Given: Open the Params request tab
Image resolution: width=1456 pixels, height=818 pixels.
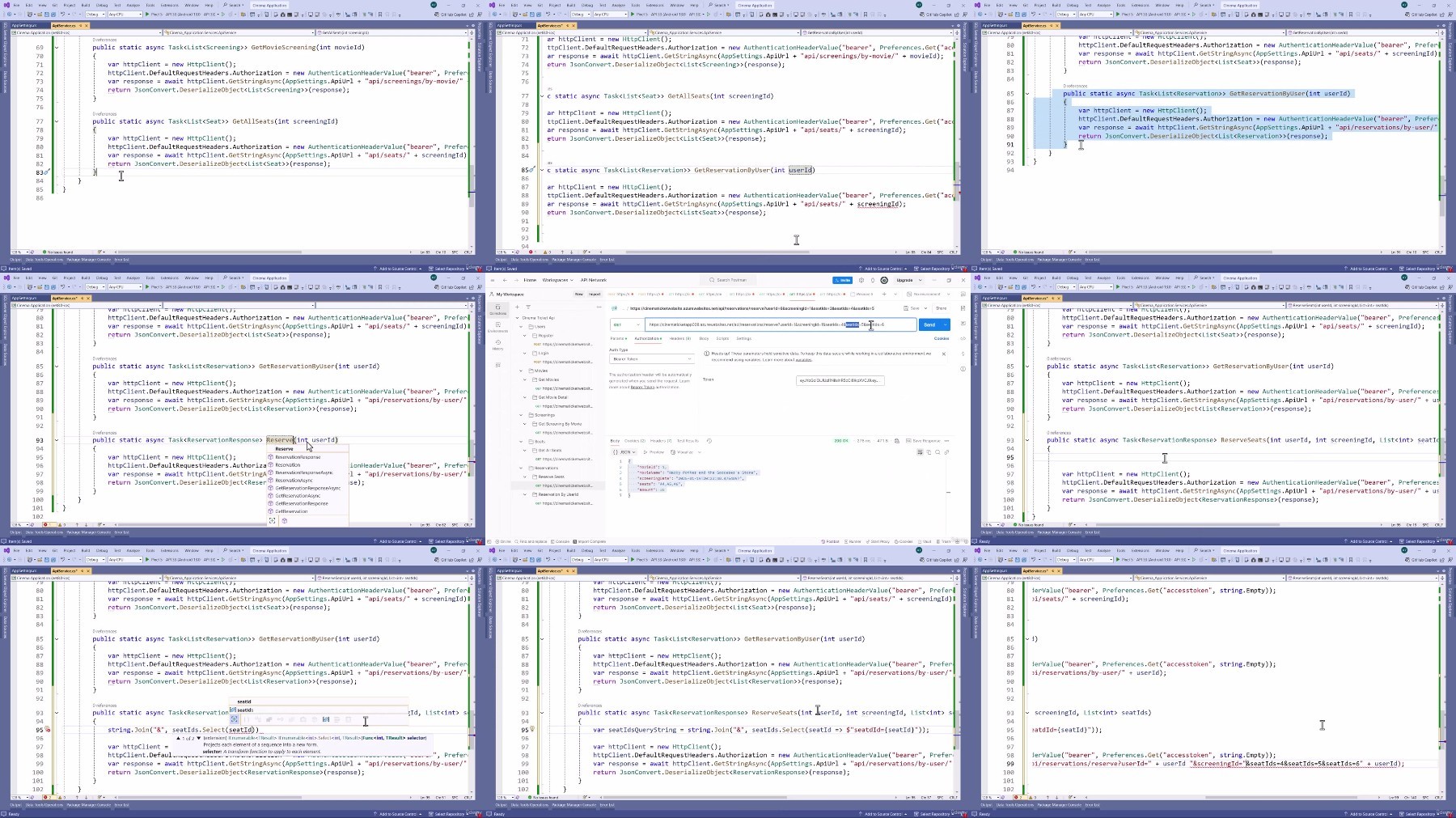Looking at the screenshot, I should [618, 338].
